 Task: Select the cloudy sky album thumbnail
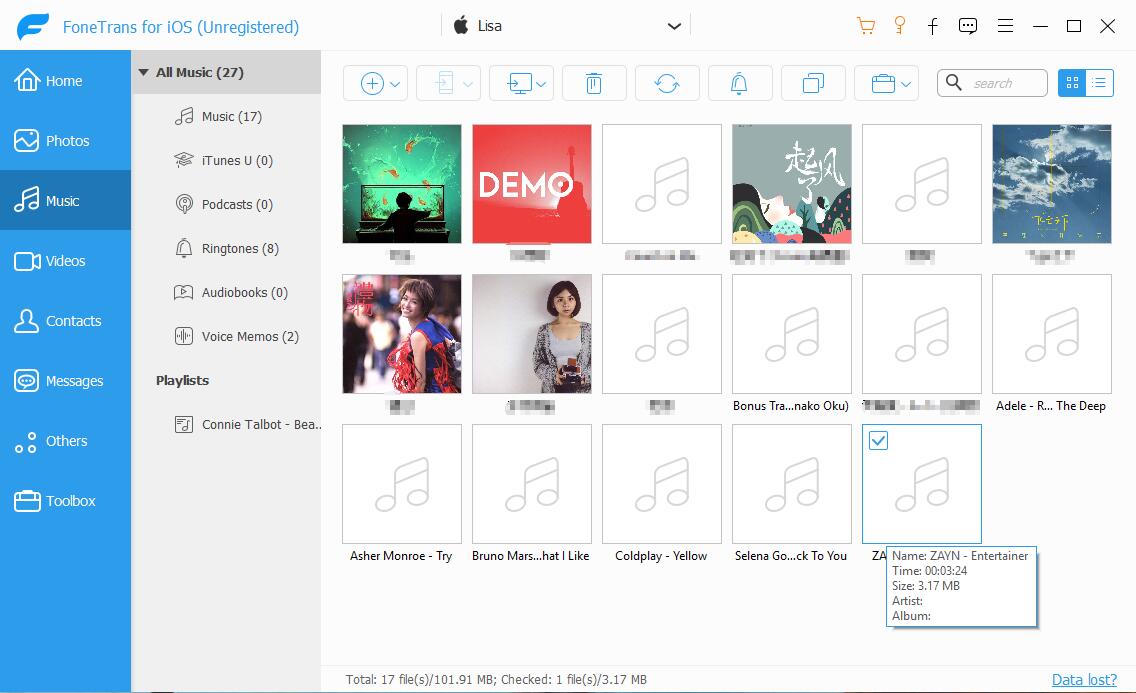[x=1051, y=184]
